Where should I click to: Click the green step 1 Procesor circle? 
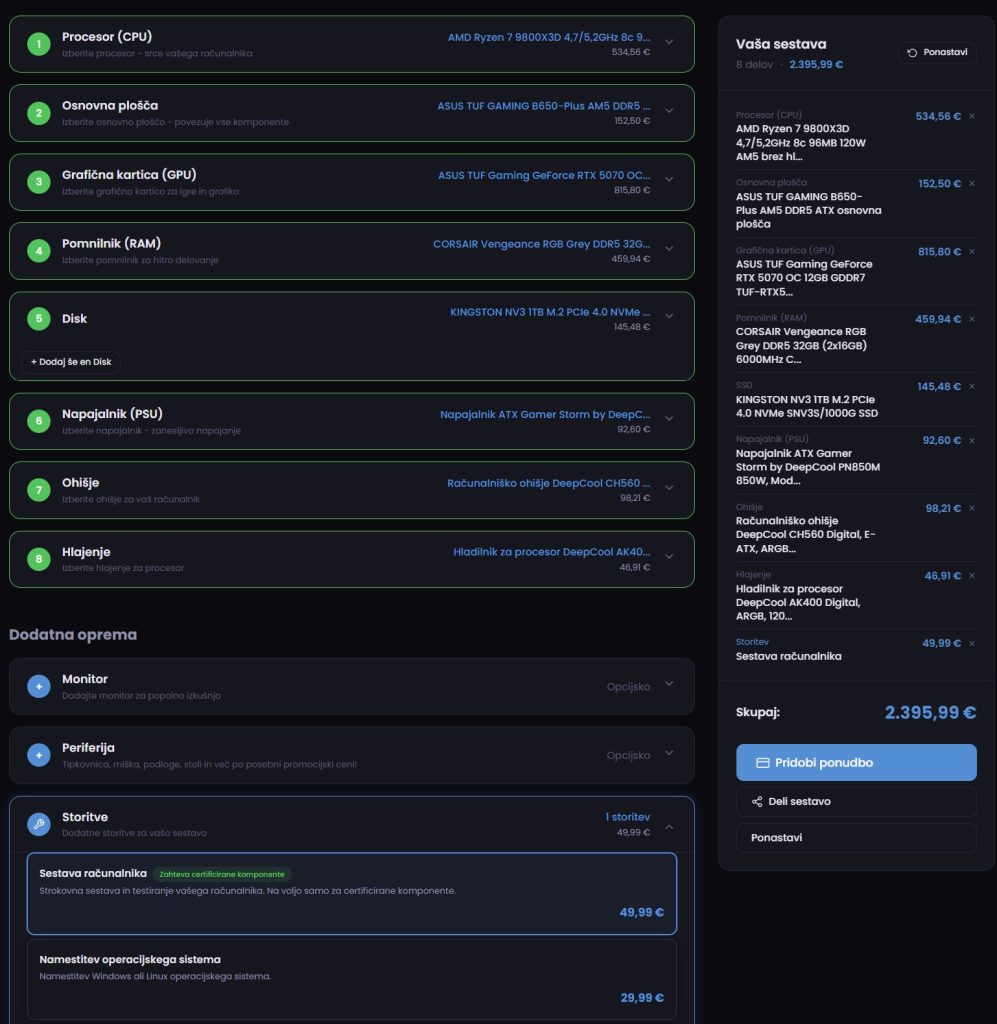pos(39,44)
